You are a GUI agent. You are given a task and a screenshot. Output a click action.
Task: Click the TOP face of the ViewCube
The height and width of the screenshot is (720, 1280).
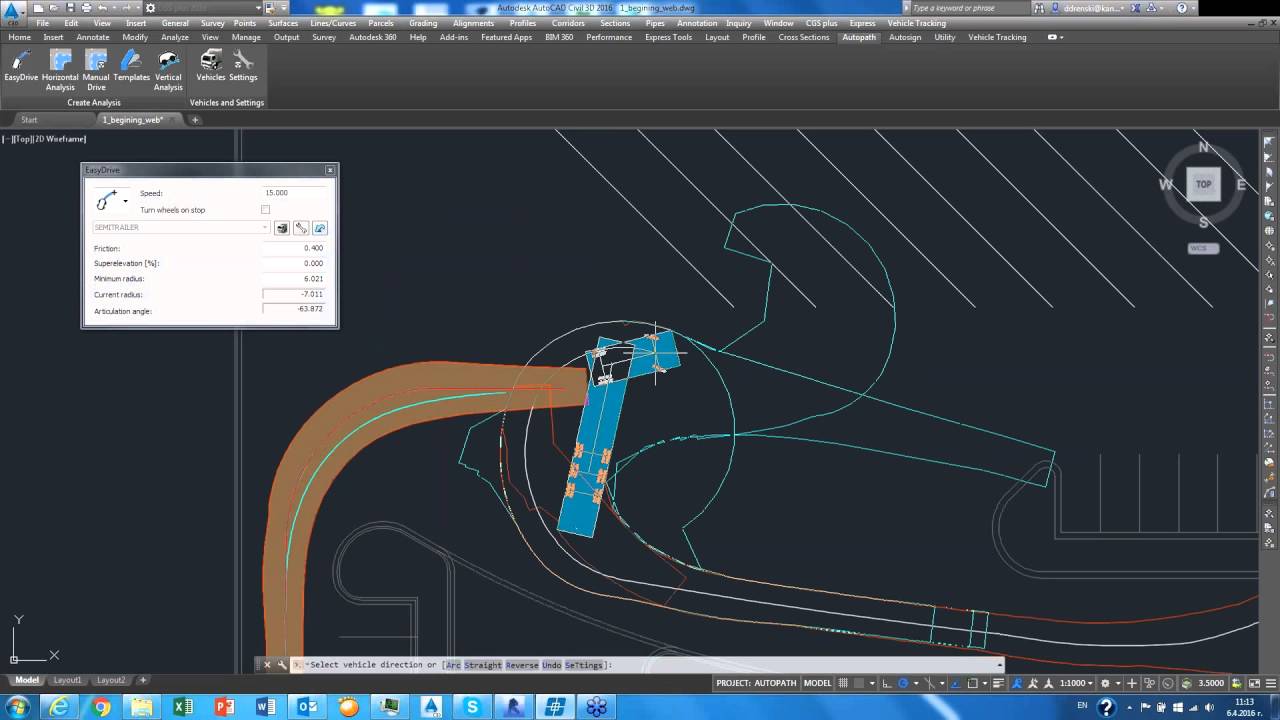pyautogui.click(x=1204, y=184)
